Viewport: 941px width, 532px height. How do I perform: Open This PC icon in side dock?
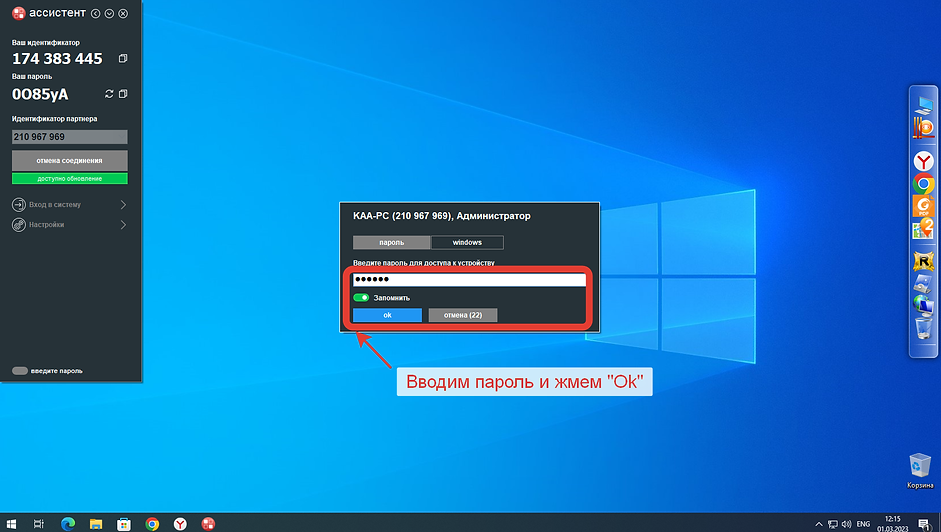click(924, 104)
